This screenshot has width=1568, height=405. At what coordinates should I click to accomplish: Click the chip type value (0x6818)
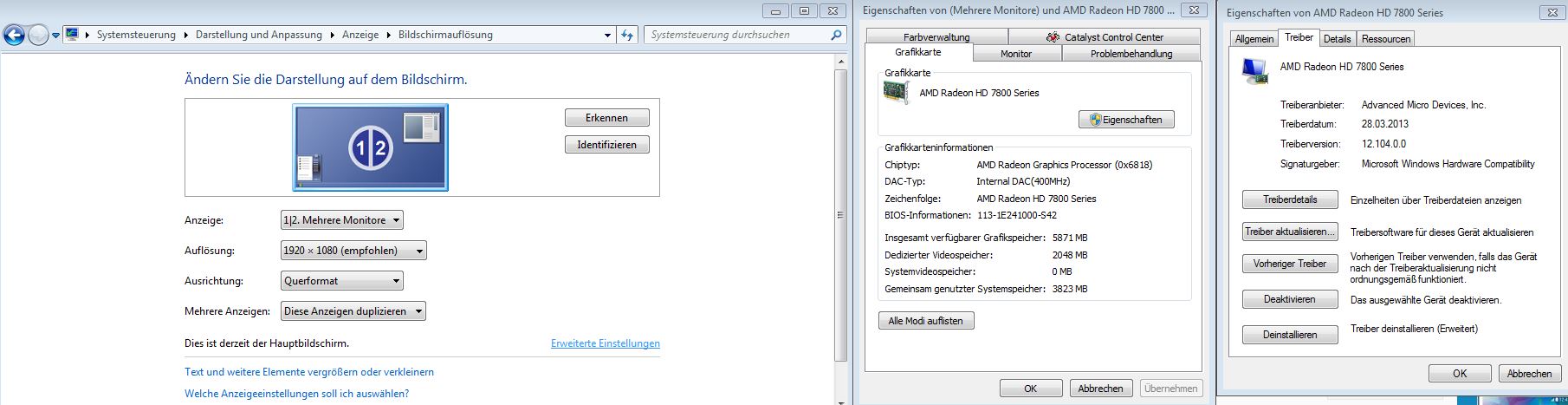[1065, 165]
